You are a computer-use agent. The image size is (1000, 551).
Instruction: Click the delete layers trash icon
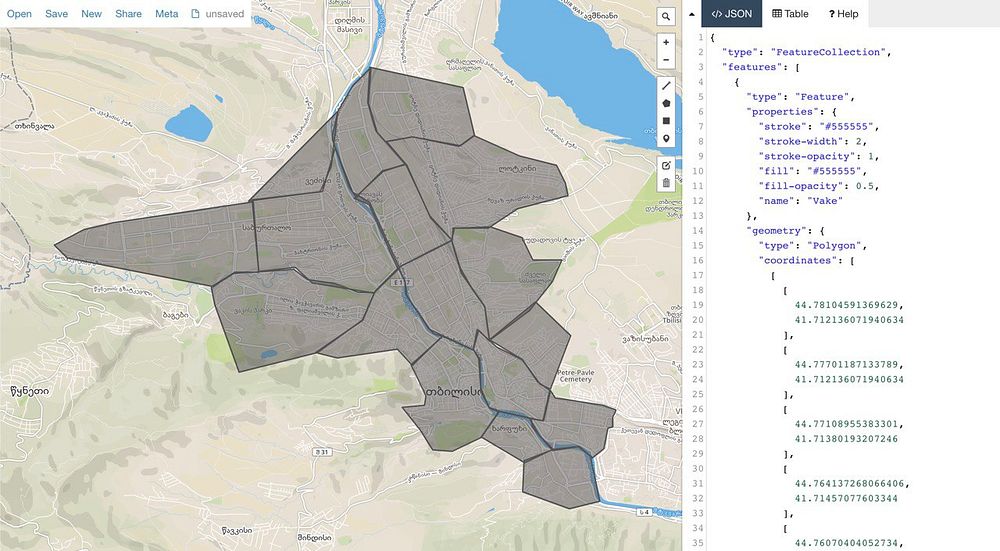click(666, 183)
